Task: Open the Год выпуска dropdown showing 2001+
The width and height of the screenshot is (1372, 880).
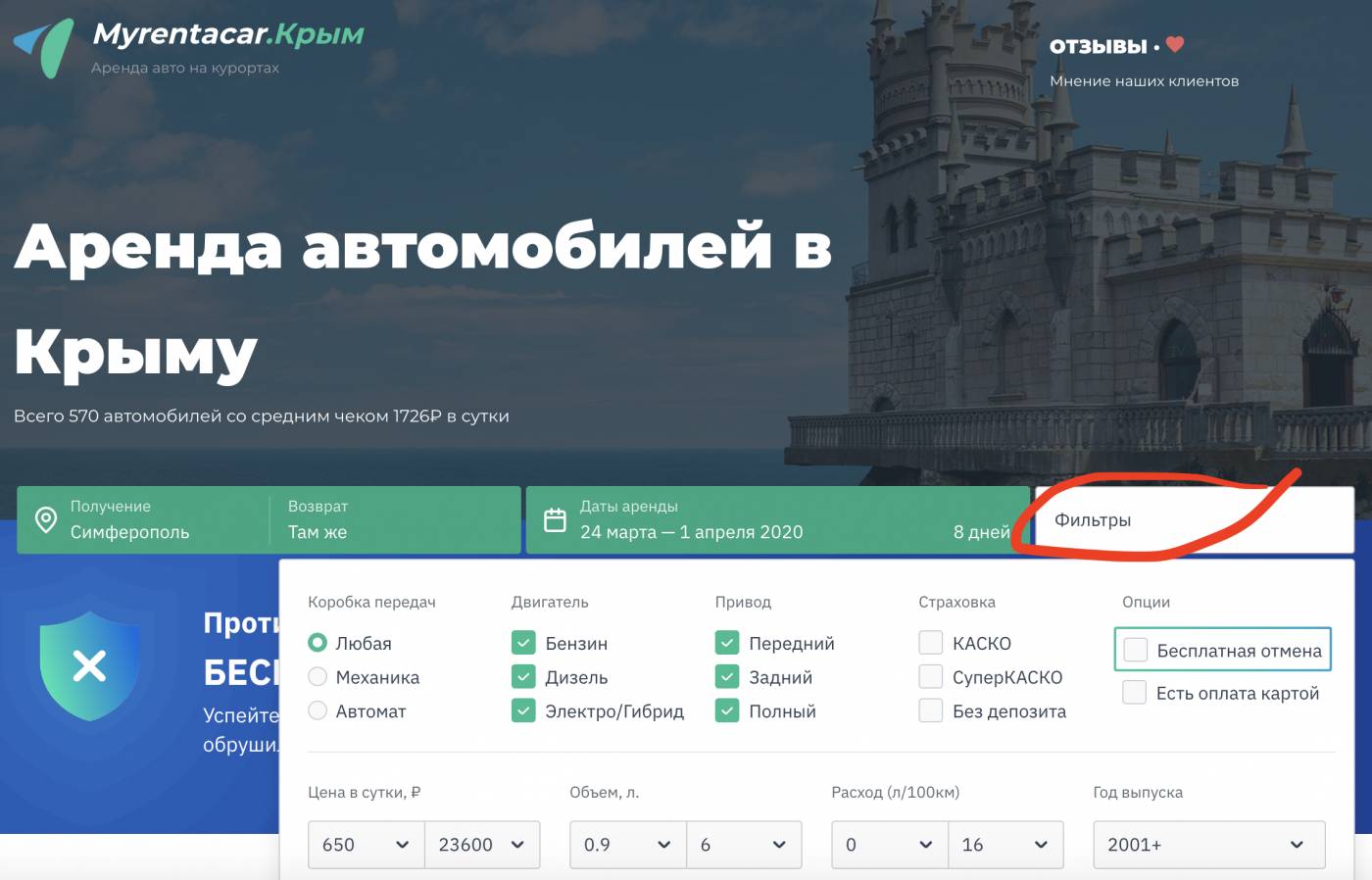Action: 1208,844
